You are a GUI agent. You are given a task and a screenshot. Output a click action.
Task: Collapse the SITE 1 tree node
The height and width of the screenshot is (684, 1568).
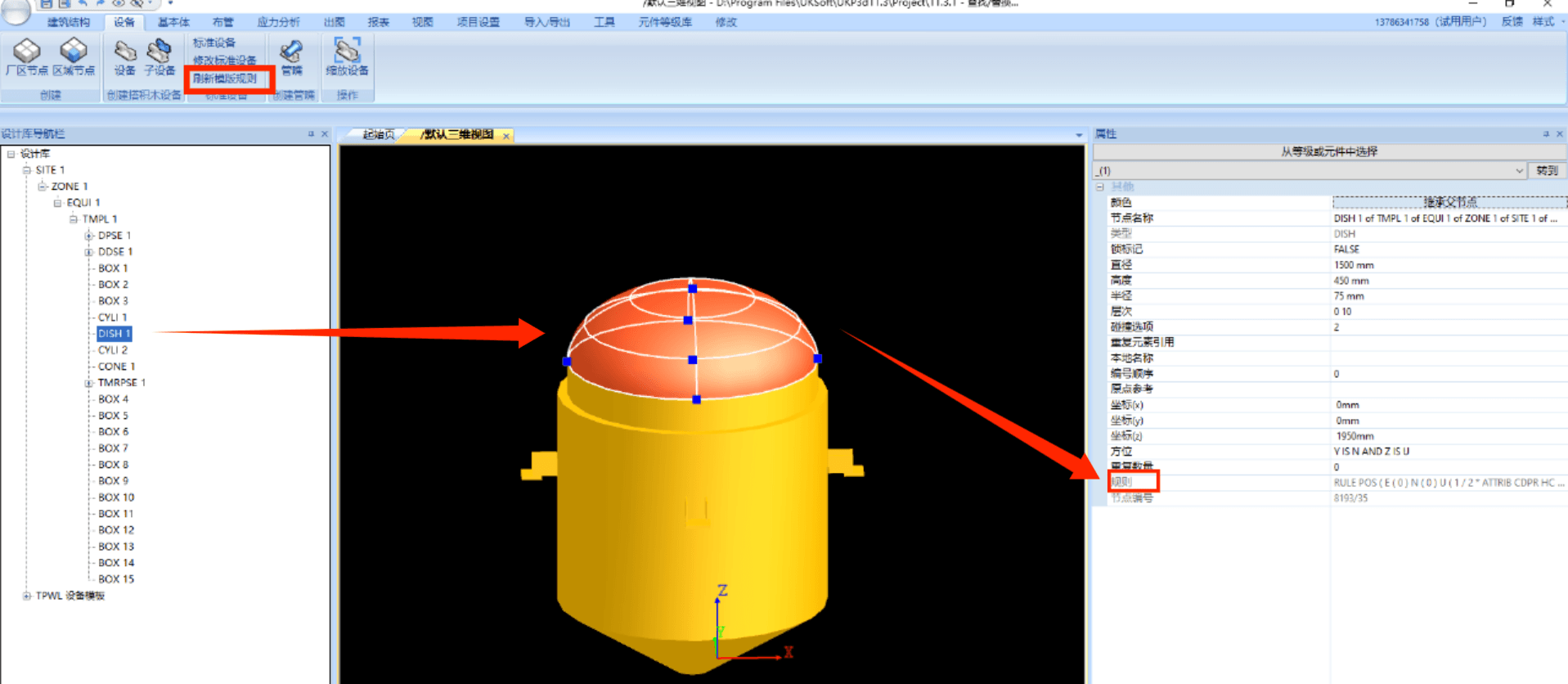[x=26, y=170]
